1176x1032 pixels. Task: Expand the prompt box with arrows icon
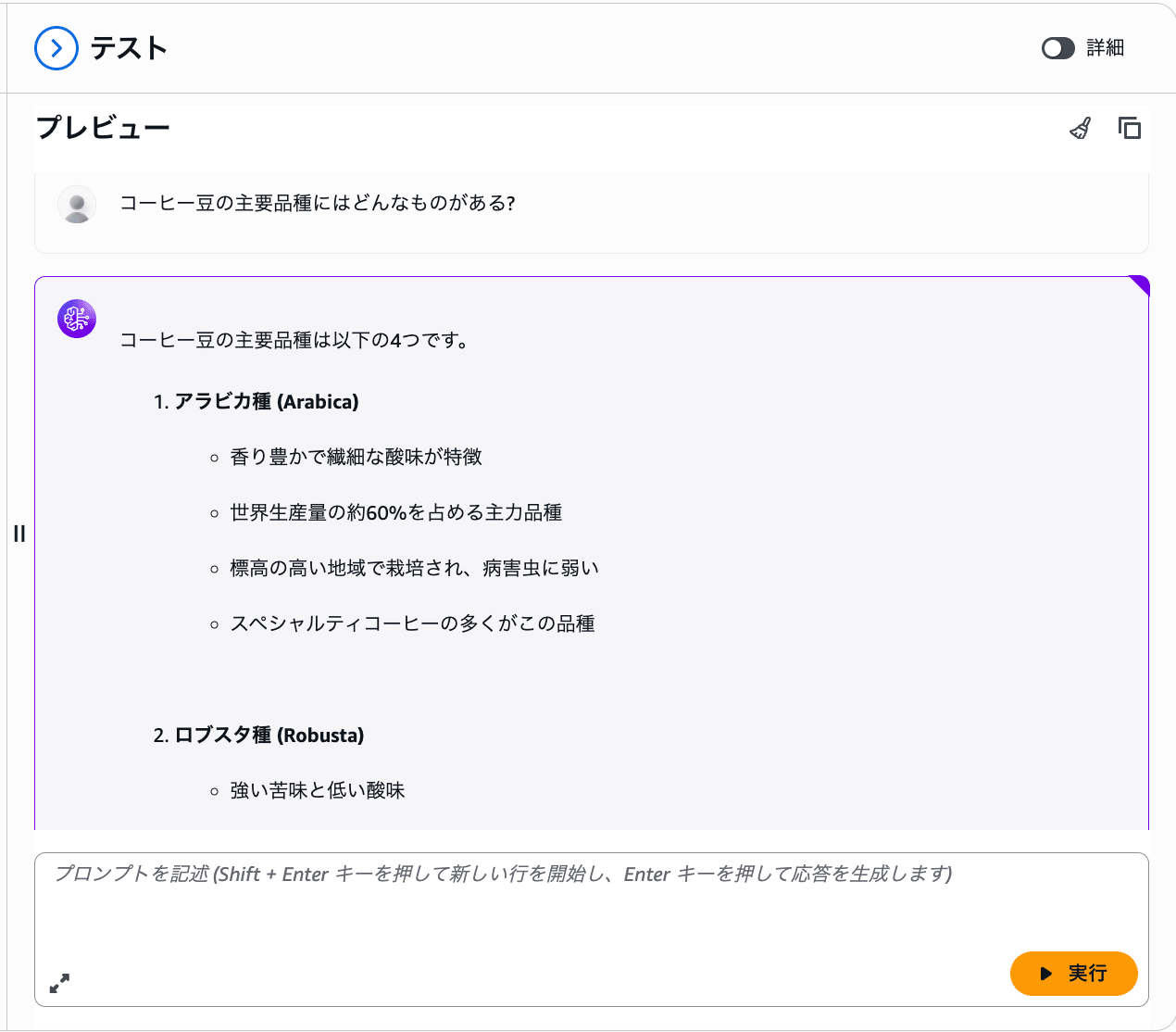point(59,983)
